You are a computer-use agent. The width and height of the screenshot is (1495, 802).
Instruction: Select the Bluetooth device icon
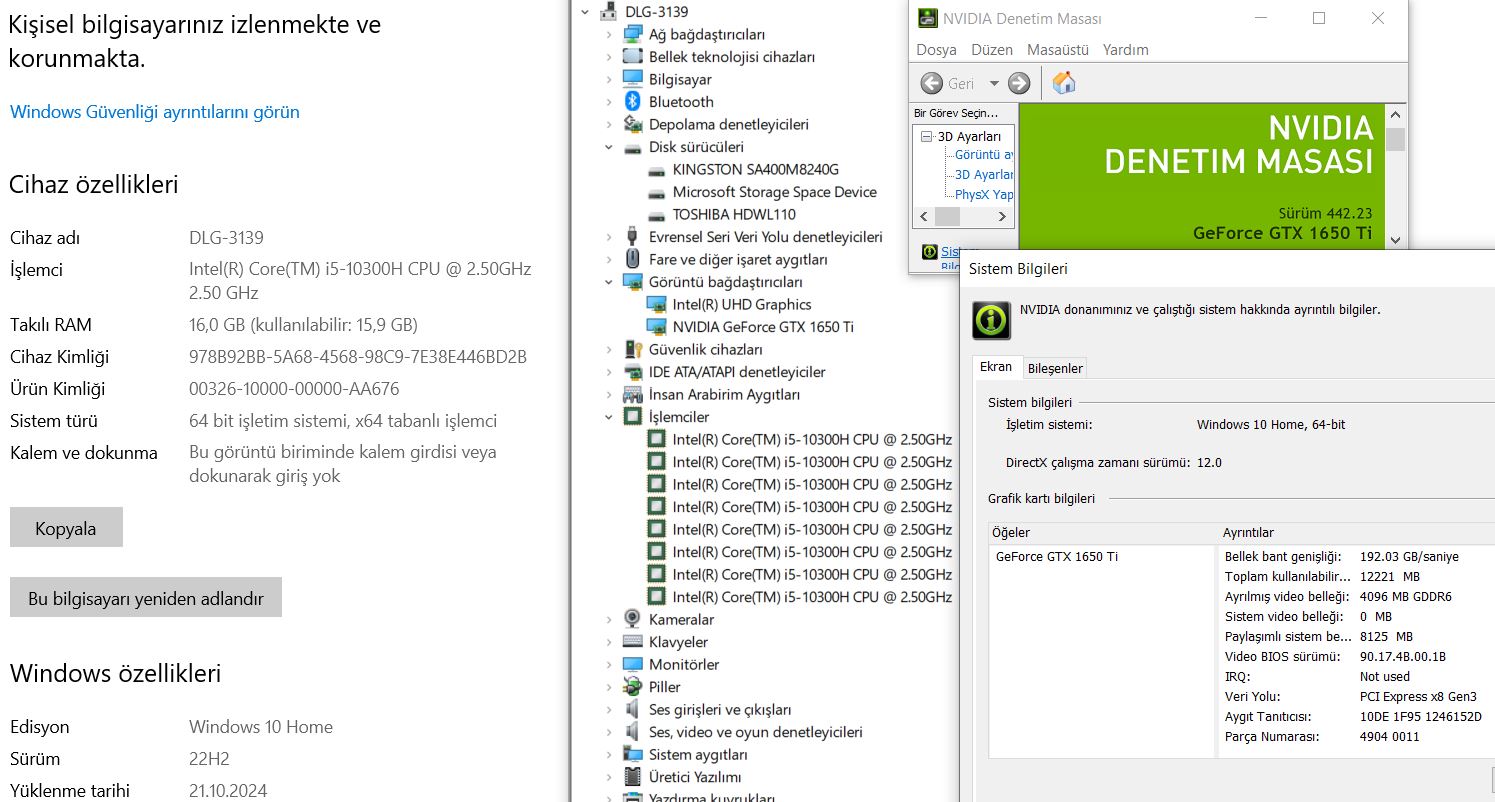pyautogui.click(x=632, y=102)
